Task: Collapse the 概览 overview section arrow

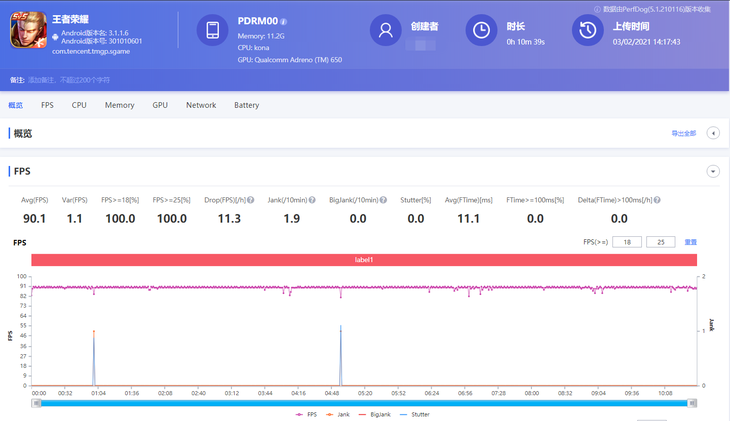Action: point(713,133)
